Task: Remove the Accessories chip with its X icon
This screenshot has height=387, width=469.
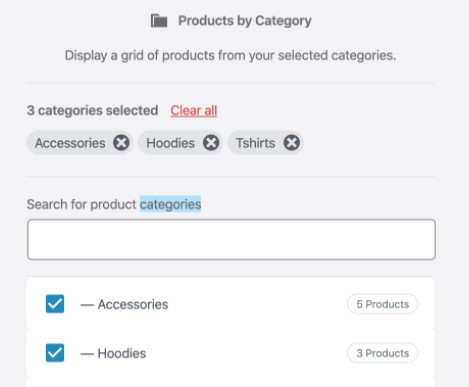Action: pyautogui.click(x=121, y=143)
